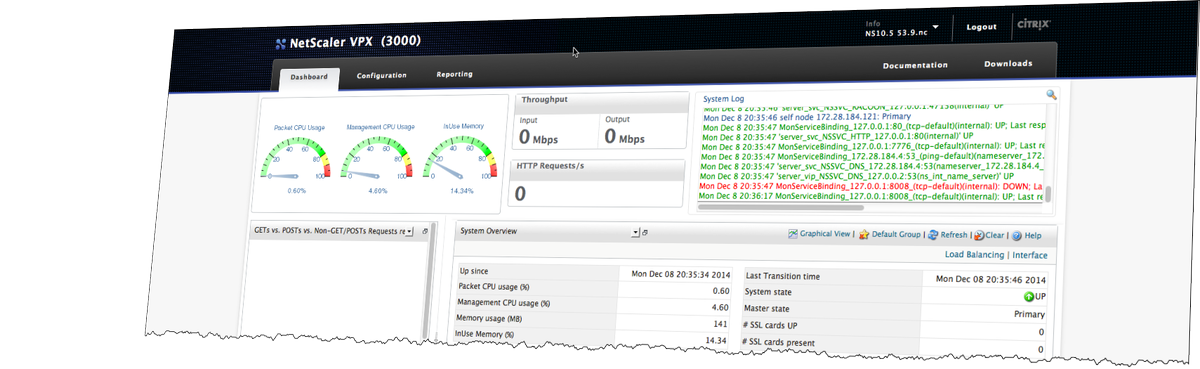Click the Refresh arrows icon
1200x369 pixels.
pos(932,236)
